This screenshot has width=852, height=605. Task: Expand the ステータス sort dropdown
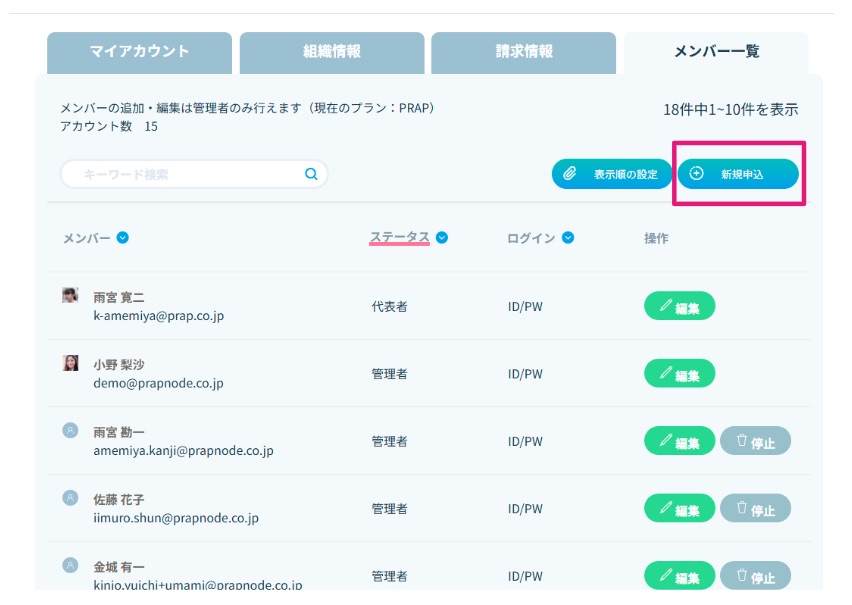[441, 238]
